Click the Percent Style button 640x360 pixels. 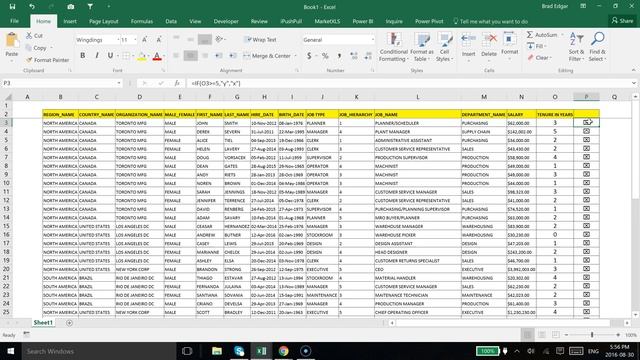click(325, 56)
